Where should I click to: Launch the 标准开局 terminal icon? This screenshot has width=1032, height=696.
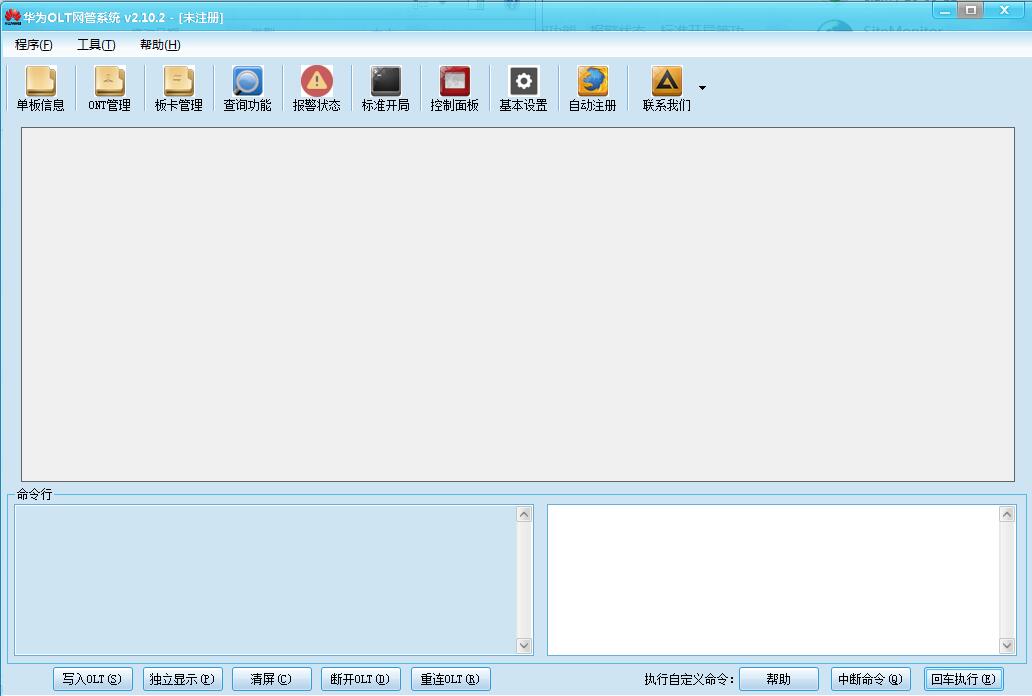(x=386, y=88)
